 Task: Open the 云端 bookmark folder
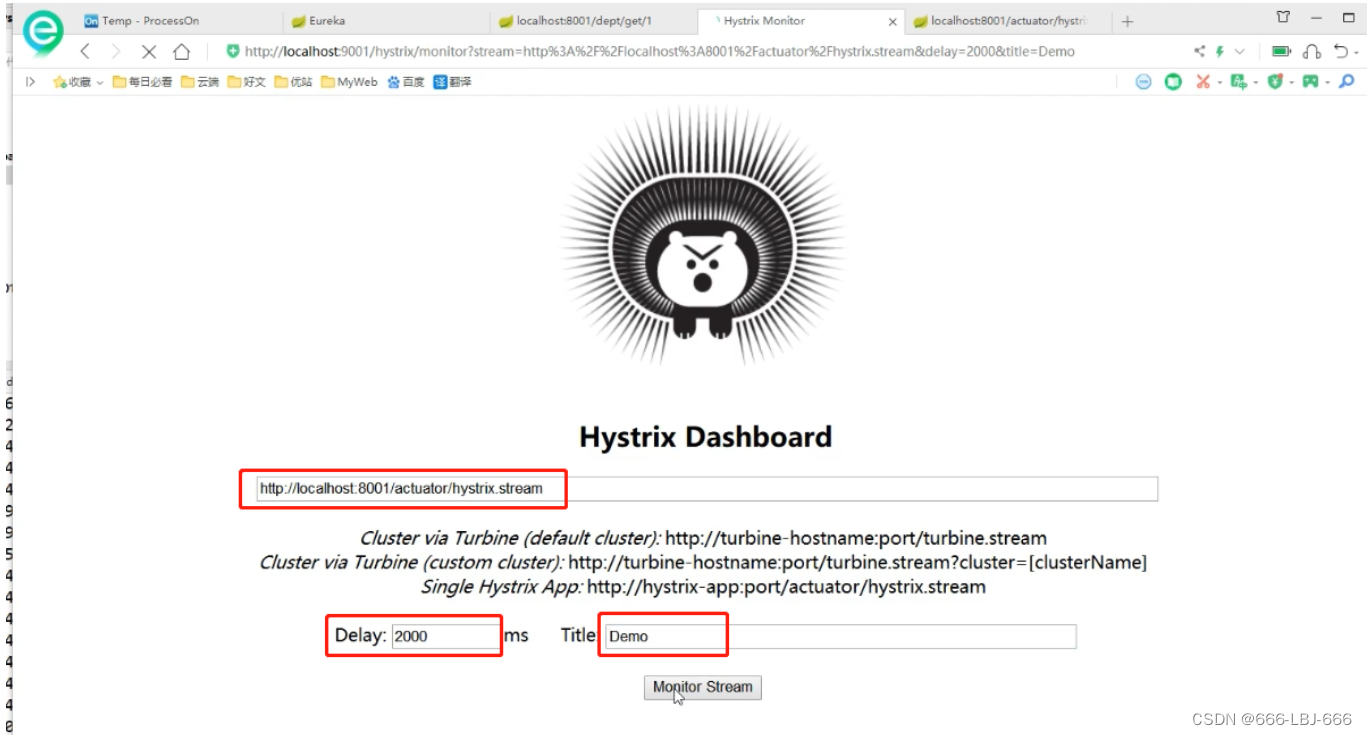pos(200,82)
